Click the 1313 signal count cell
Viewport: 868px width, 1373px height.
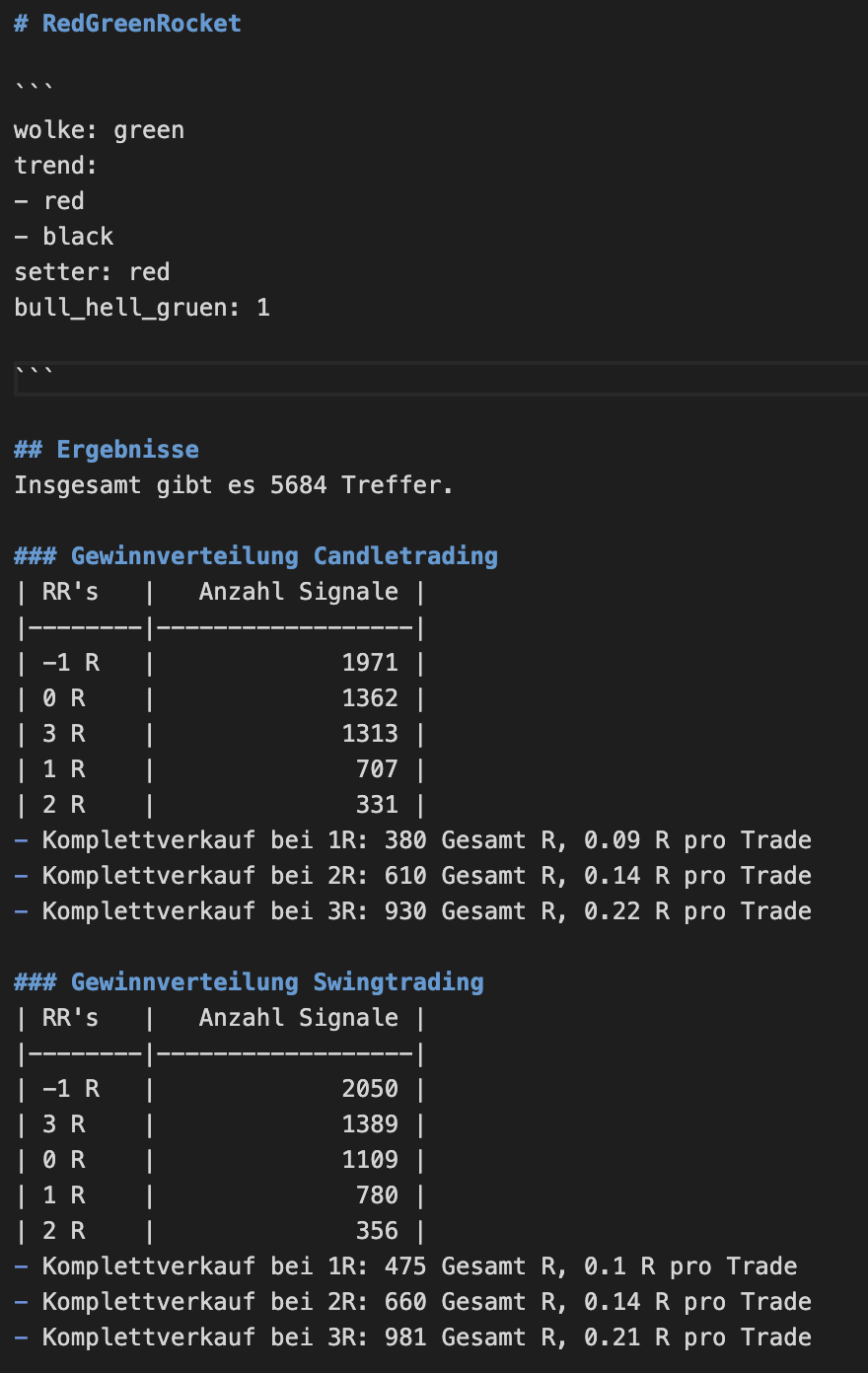[370, 734]
